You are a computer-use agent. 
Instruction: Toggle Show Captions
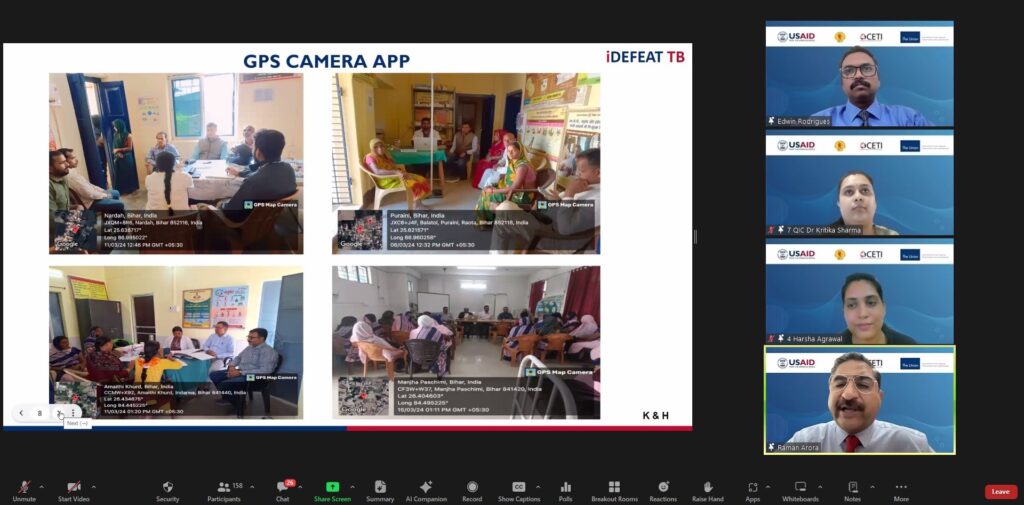pyautogui.click(x=518, y=489)
